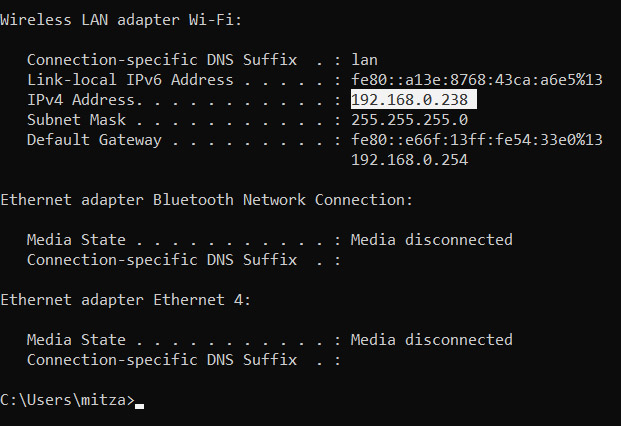Click the DNS suffix value lan
Image resolution: width=621 pixels, height=426 pixels.
coord(364,60)
